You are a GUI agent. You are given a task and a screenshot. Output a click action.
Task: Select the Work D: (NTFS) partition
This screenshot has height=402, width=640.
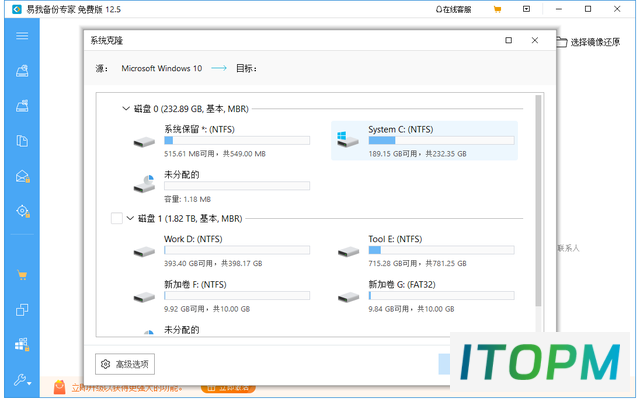(x=220, y=251)
